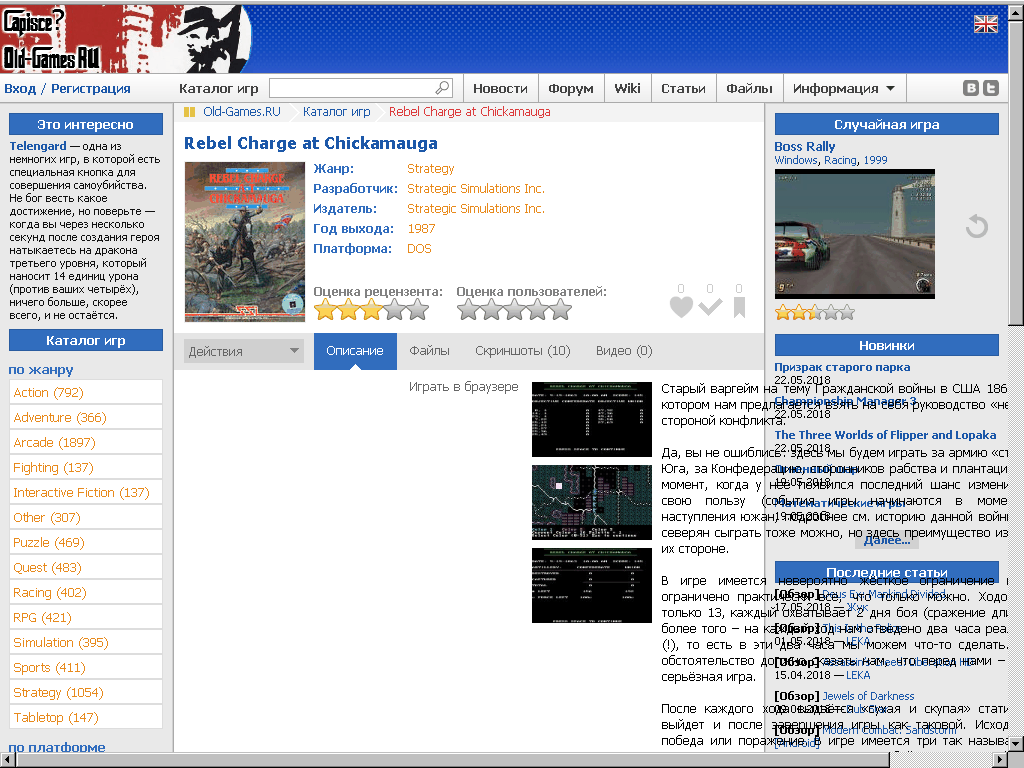Browse the Adventure (366) genre
The image size is (1024, 768).
point(86,417)
